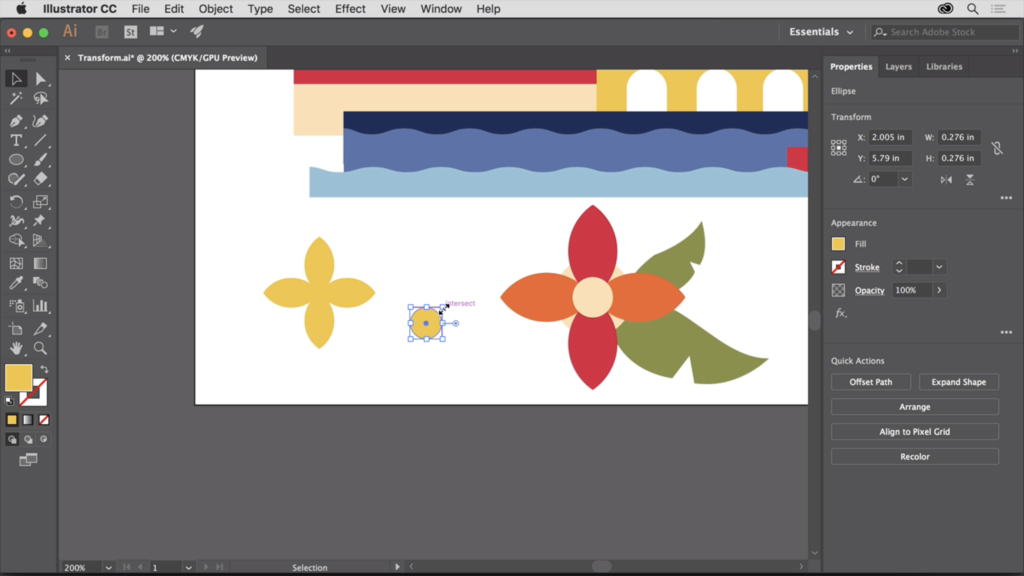Open the Essentials workspace switcher

(821, 32)
